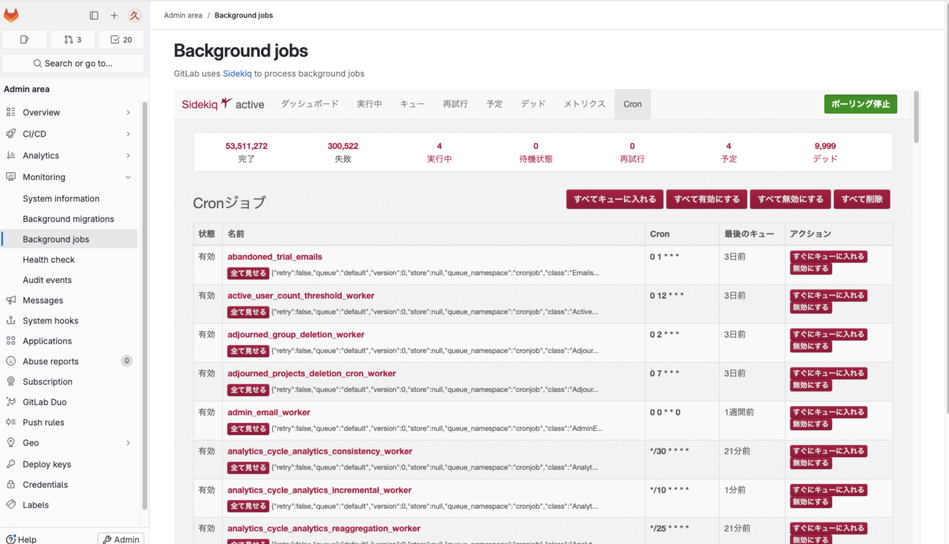Open Background migrations sidebar item
This screenshot has height=544, width=949.
point(68,219)
